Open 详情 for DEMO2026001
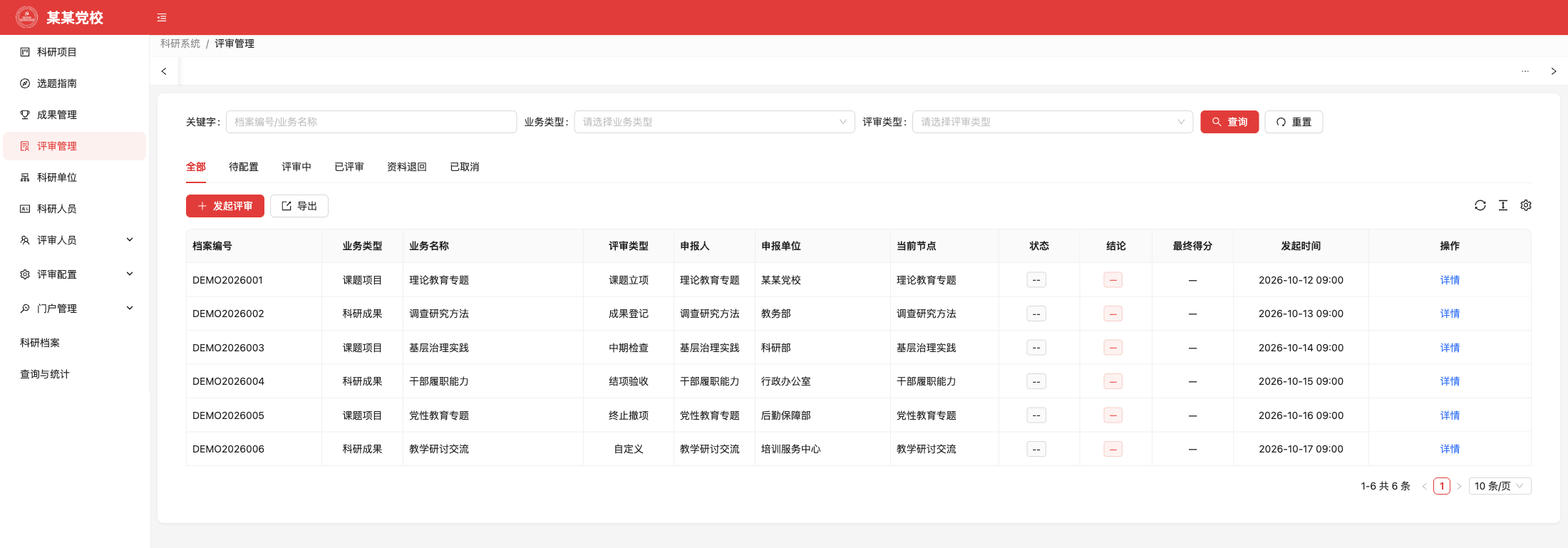This screenshot has height=548, width=1568. [1450, 280]
